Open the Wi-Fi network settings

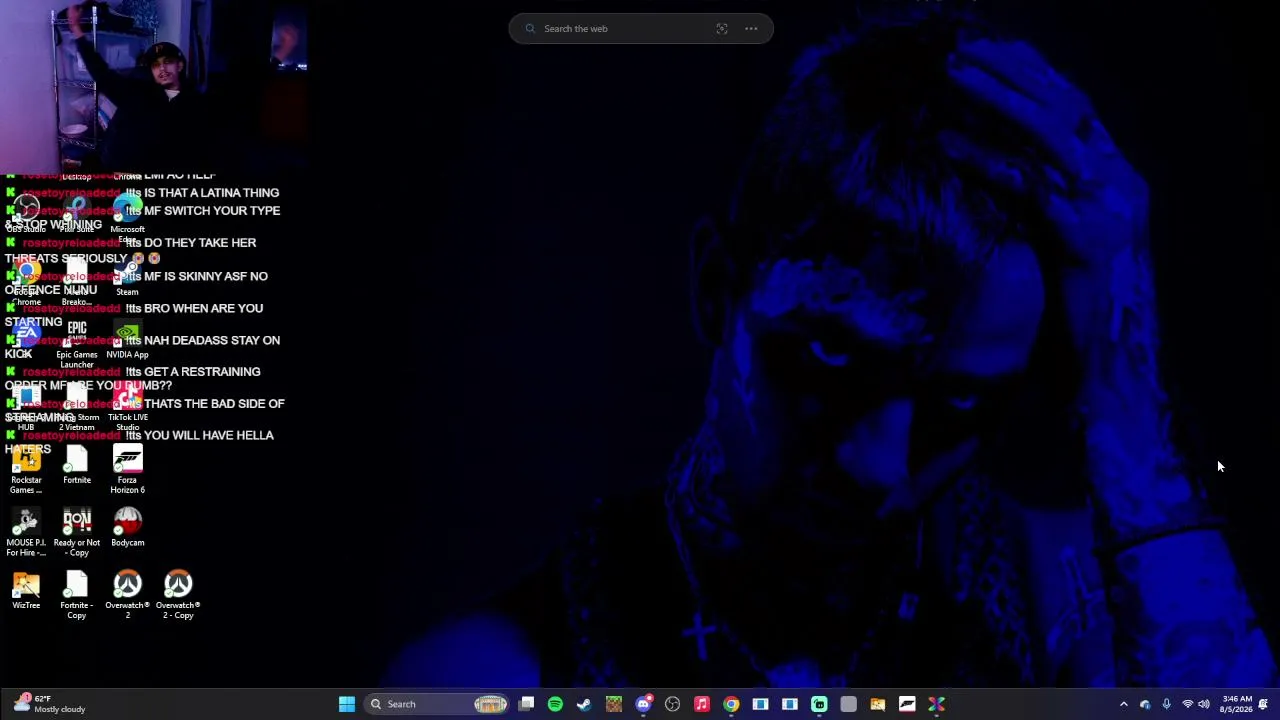(x=1187, y=704)
